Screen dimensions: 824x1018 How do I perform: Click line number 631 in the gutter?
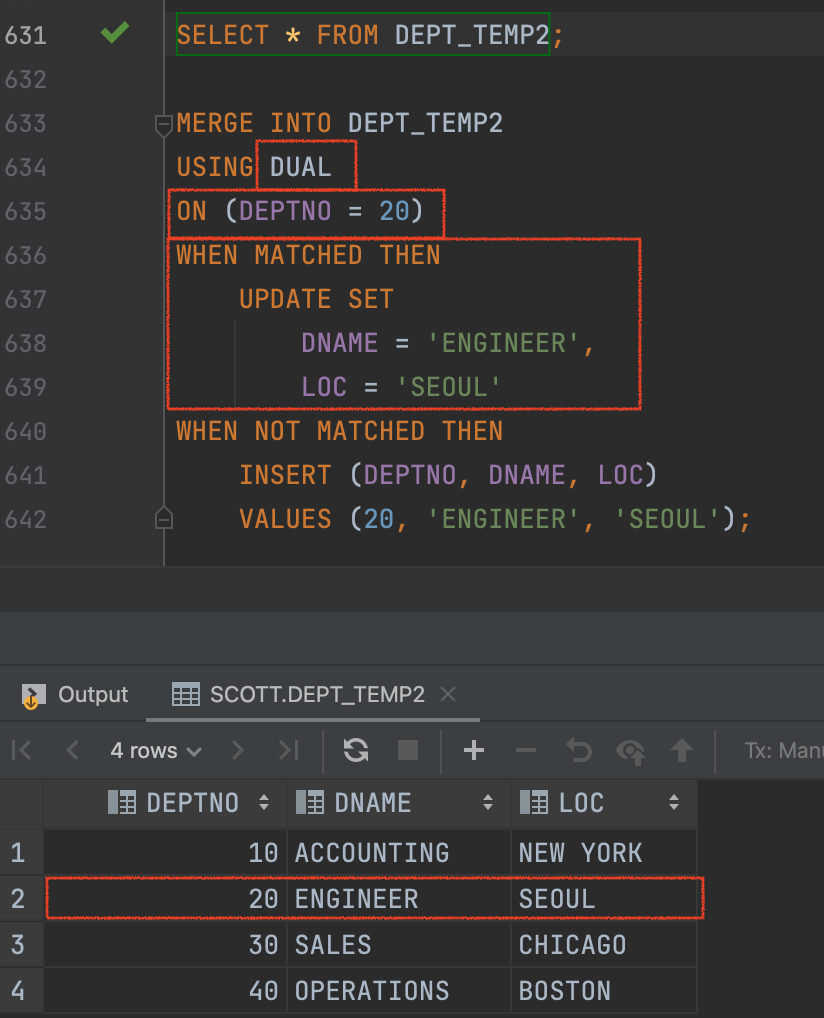point(25,35)
